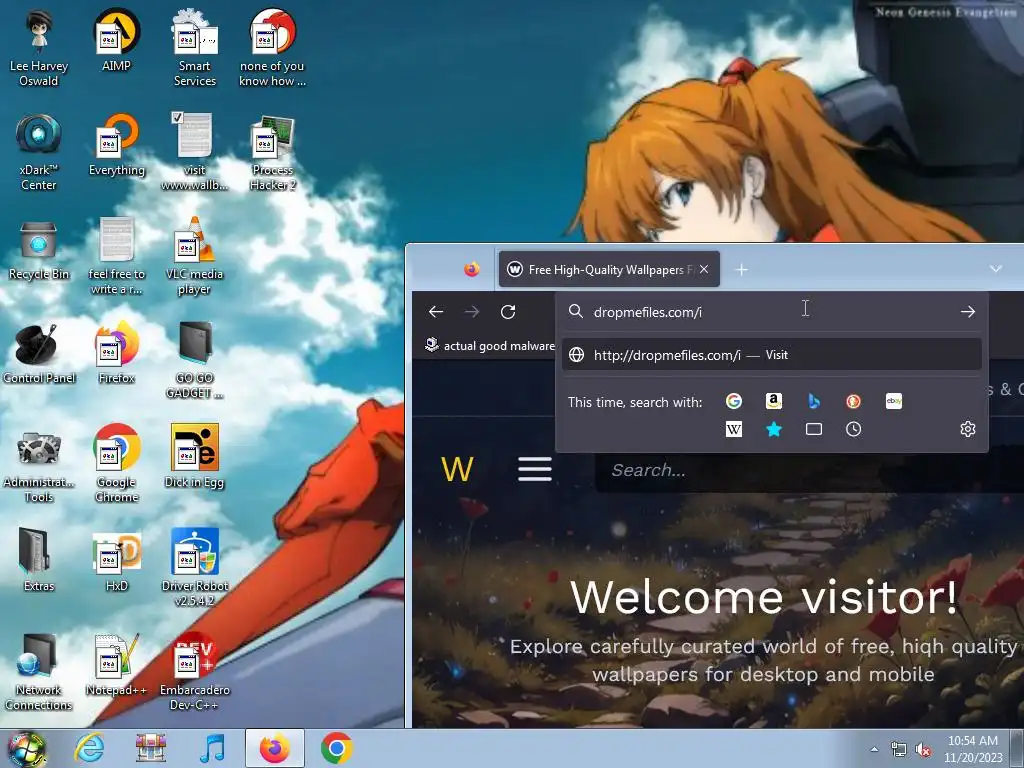Viewport: 1024px width, 768px height.
Task: Open the 'actual good malware' bookmark
Action: click(x=490, y=345)
